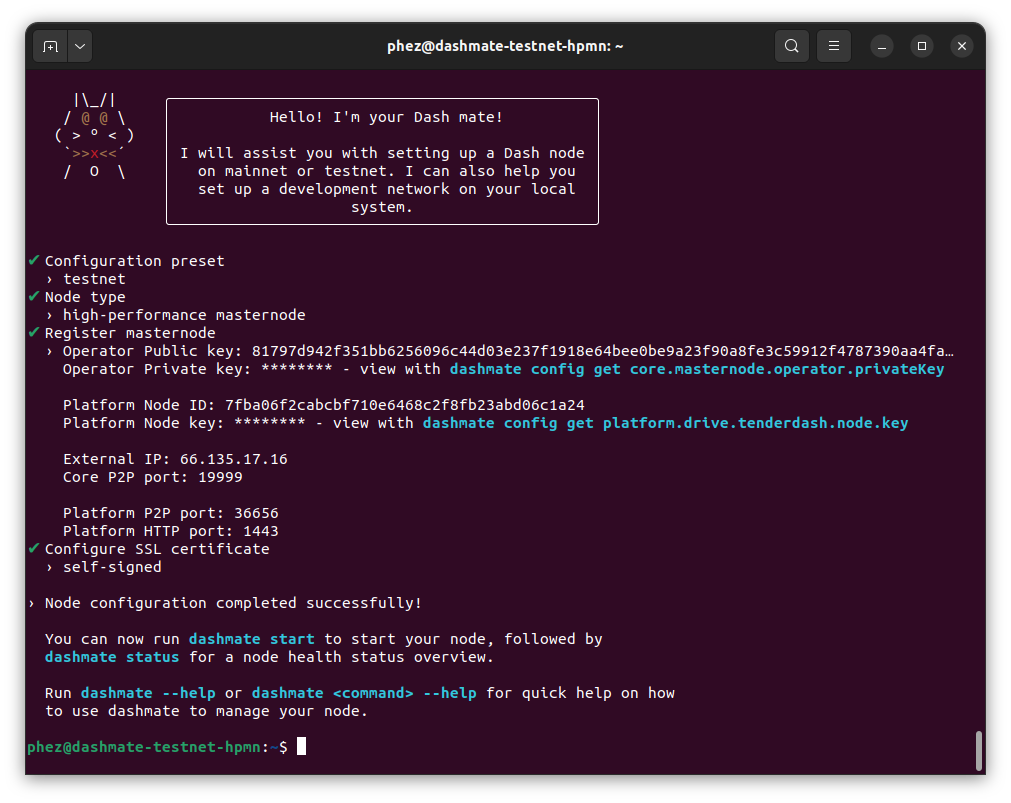
Task: Open the terminal search
Action: click(x=791, y=45)
